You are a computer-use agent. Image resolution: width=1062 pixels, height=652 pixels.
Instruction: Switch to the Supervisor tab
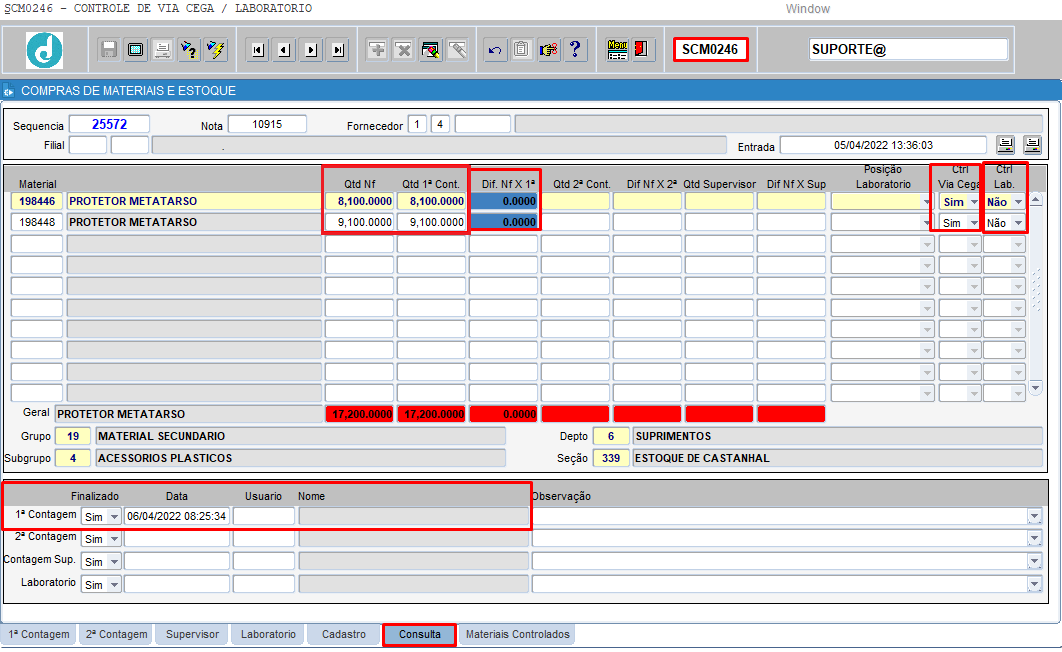point(192,634)
